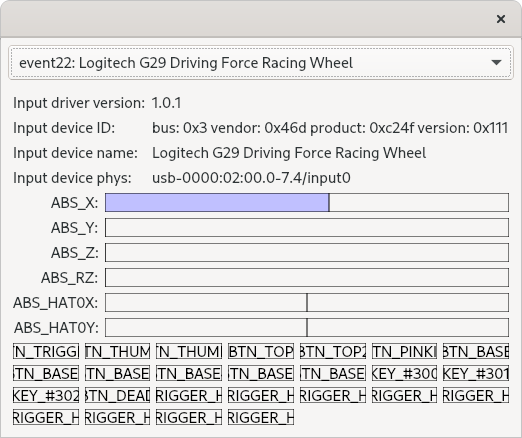Select the KEY_#301 indicator box
The height and width of the screenshot is (438, 522).
point(476,373)
